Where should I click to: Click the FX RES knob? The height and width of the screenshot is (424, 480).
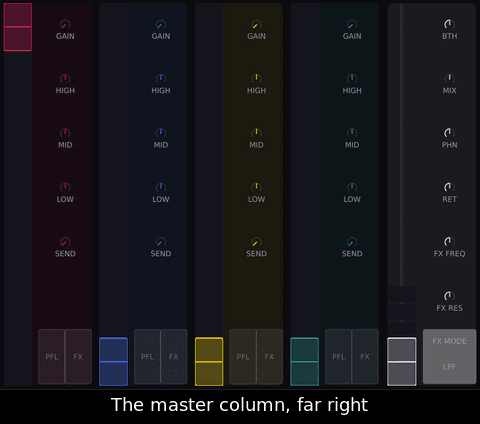click(449, 296)
